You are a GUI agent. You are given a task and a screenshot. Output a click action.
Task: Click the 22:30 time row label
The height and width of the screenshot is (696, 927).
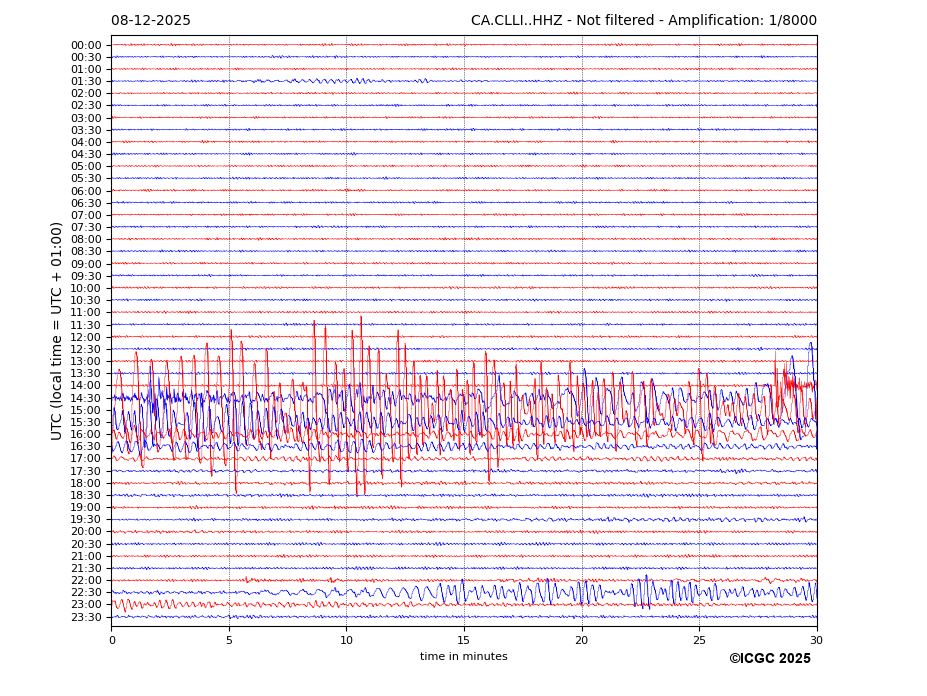tap(86, 593)
